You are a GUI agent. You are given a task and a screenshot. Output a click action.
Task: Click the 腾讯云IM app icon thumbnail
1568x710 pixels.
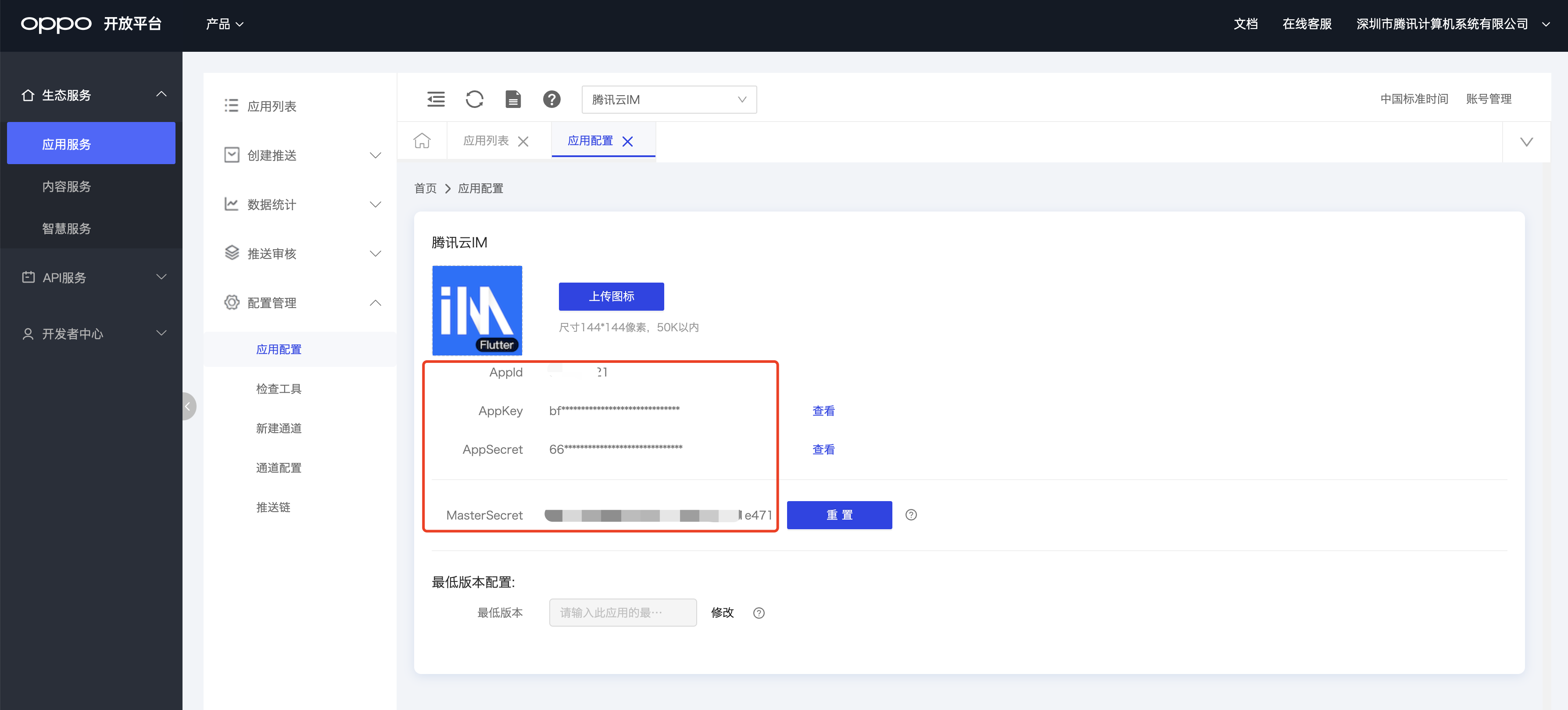point(477,311)
